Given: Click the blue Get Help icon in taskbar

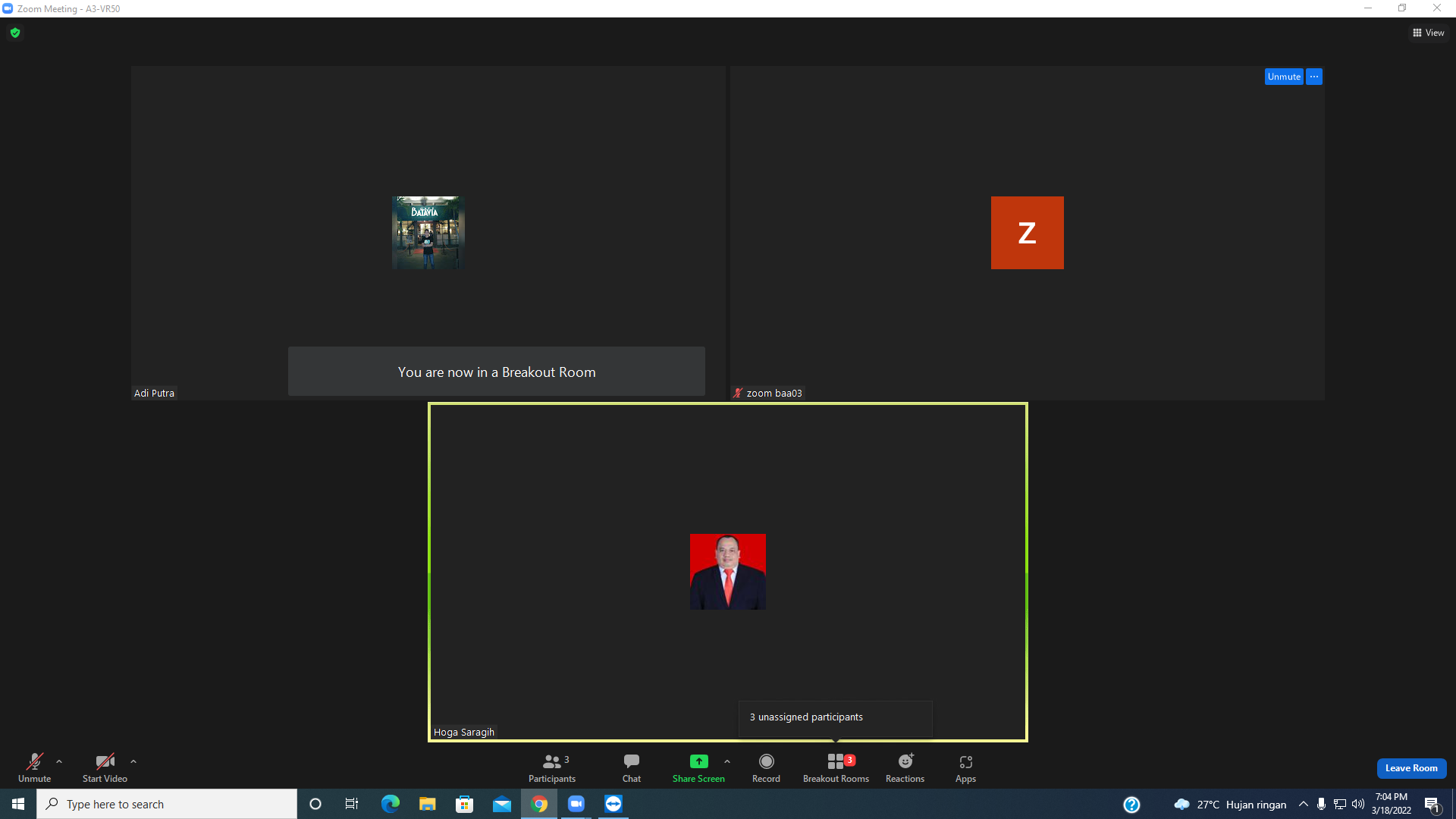Looking at the screenshot, I should [x=1131, y=804].
